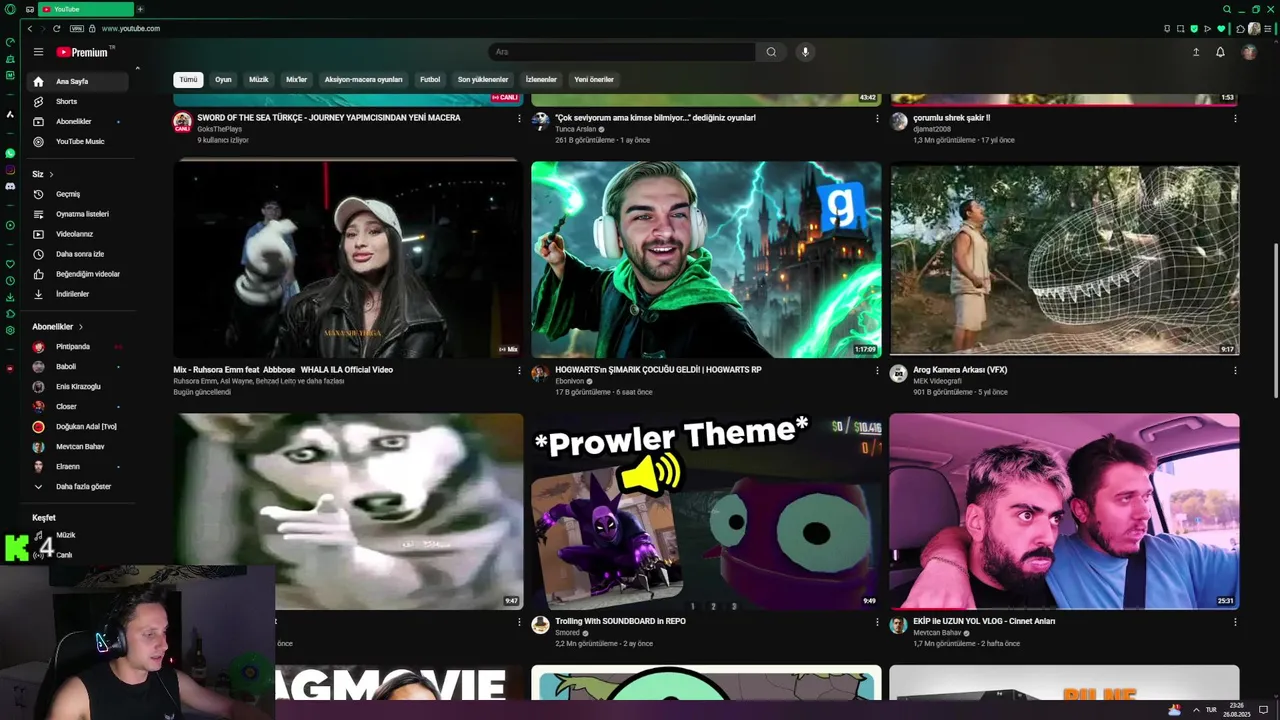Select the Mix'ler filter chip
This screenshot has width=1280, height=720.
coord(297,79)
